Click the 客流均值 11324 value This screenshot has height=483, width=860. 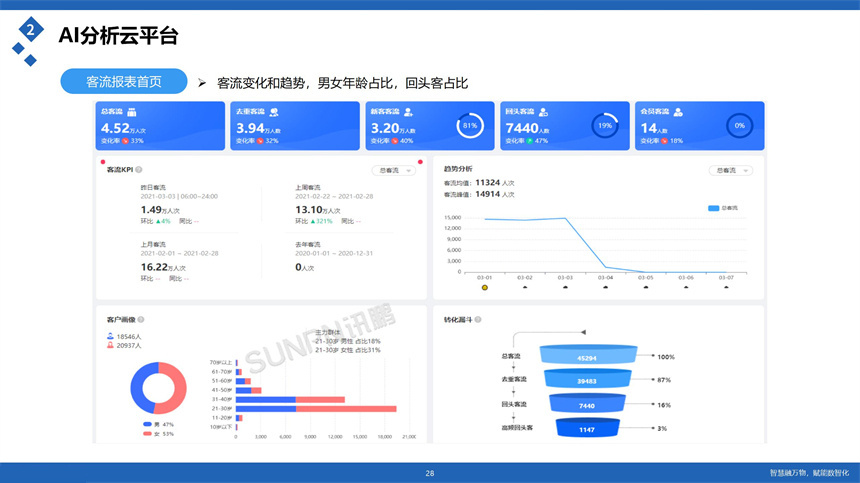coord(488,183)
